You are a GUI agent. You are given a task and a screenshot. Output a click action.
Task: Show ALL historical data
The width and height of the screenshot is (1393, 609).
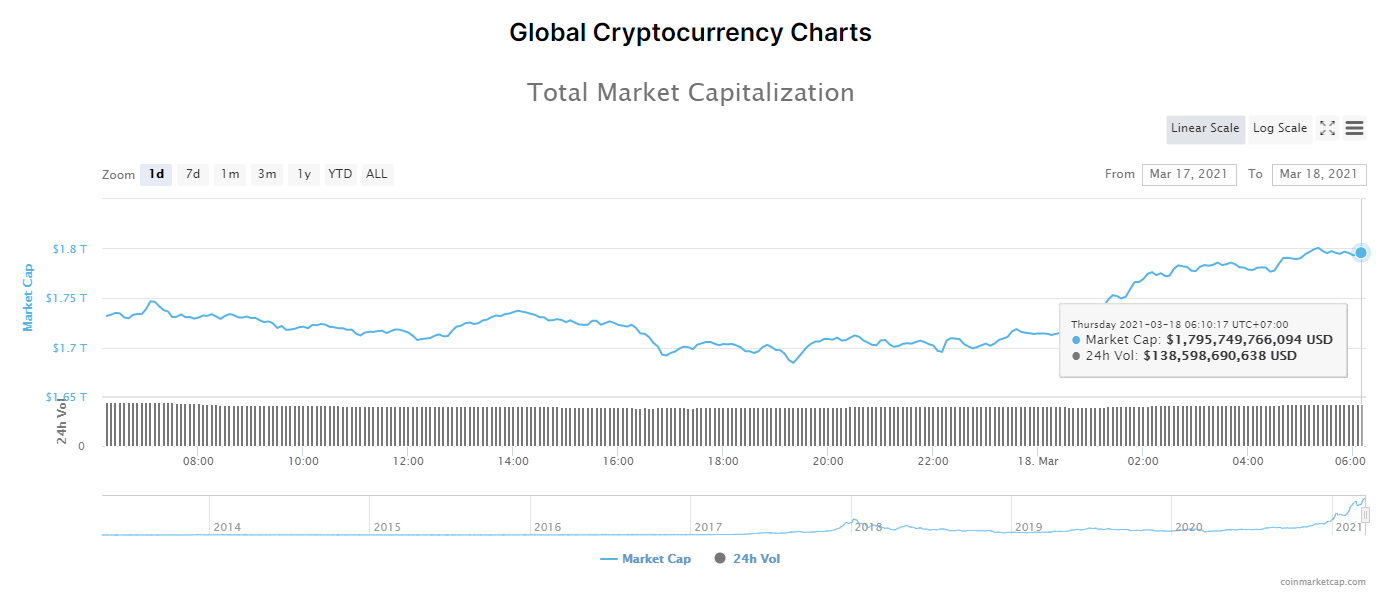pyautogui.click(x=376, y=174)
